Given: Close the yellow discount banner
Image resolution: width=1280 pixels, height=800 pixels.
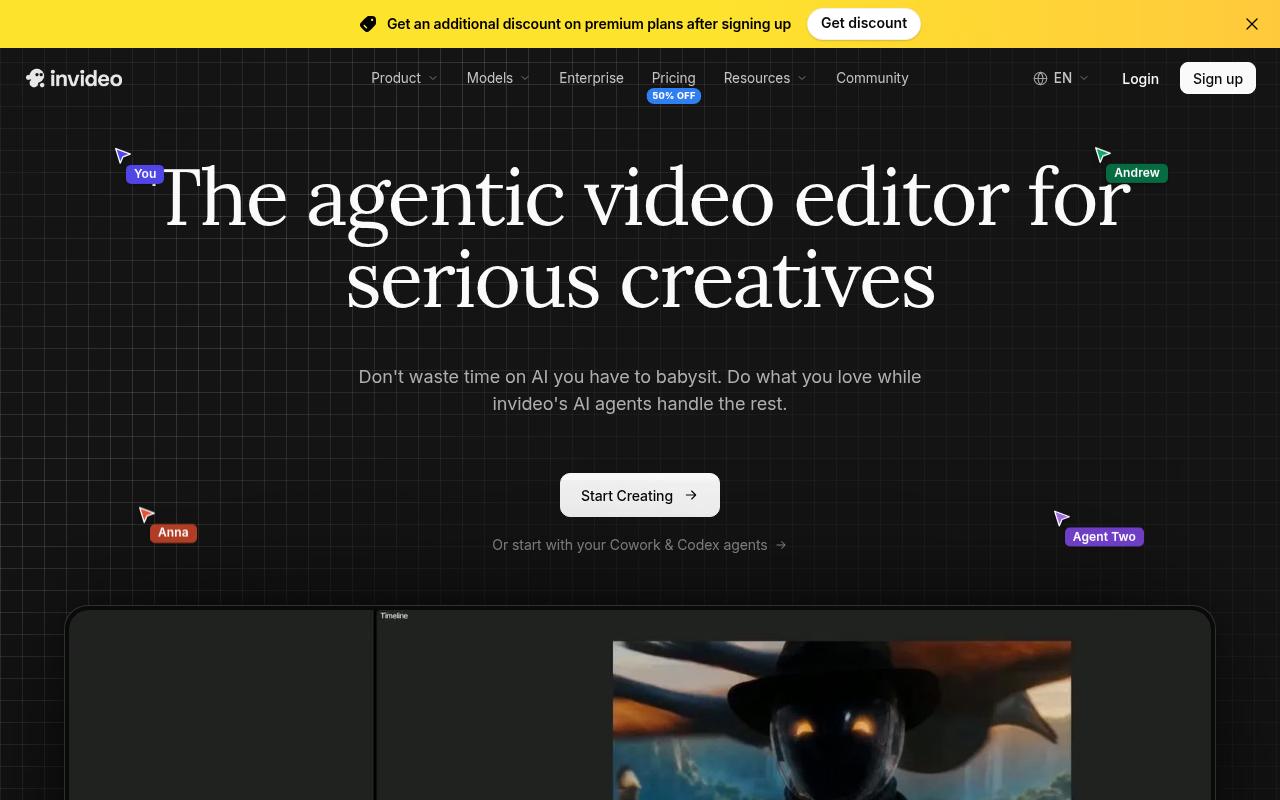Looking at the screenshot, I should (1252, 24).
